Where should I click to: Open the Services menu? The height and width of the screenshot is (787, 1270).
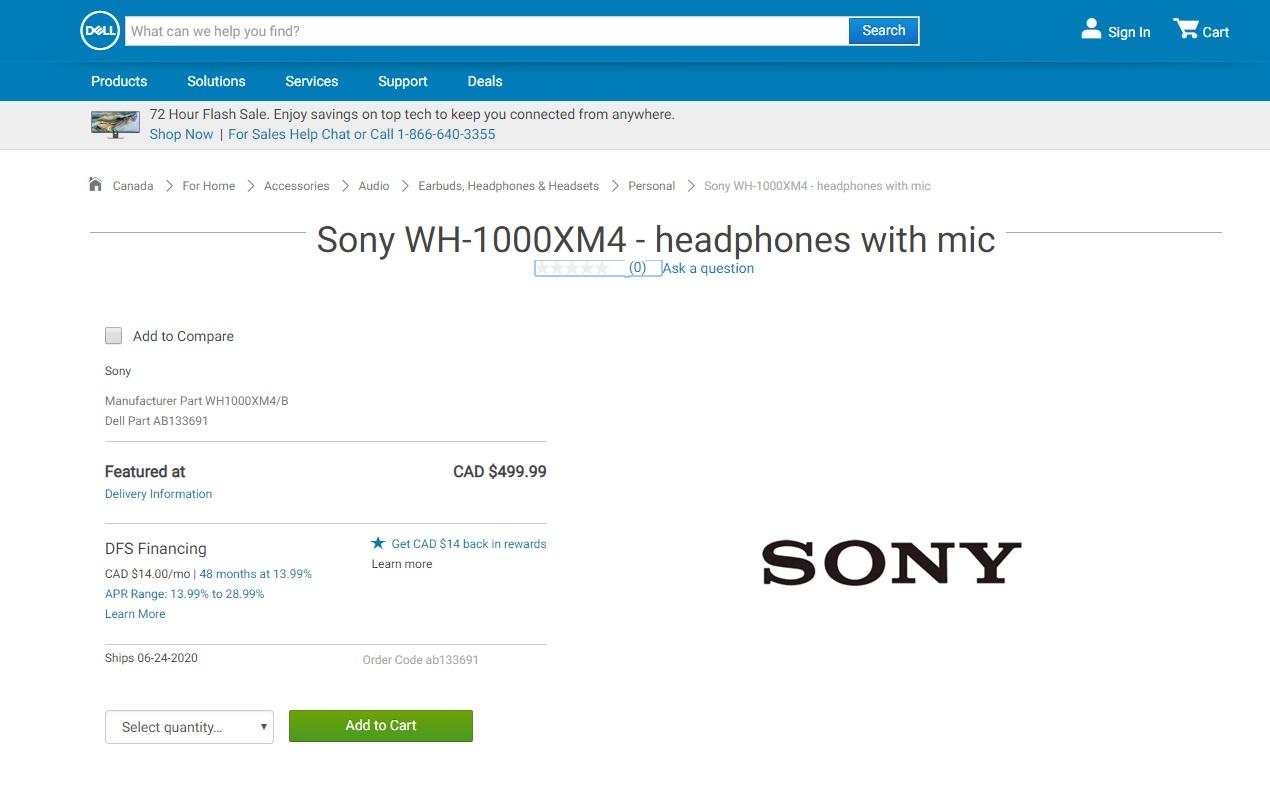click(312, 81)
